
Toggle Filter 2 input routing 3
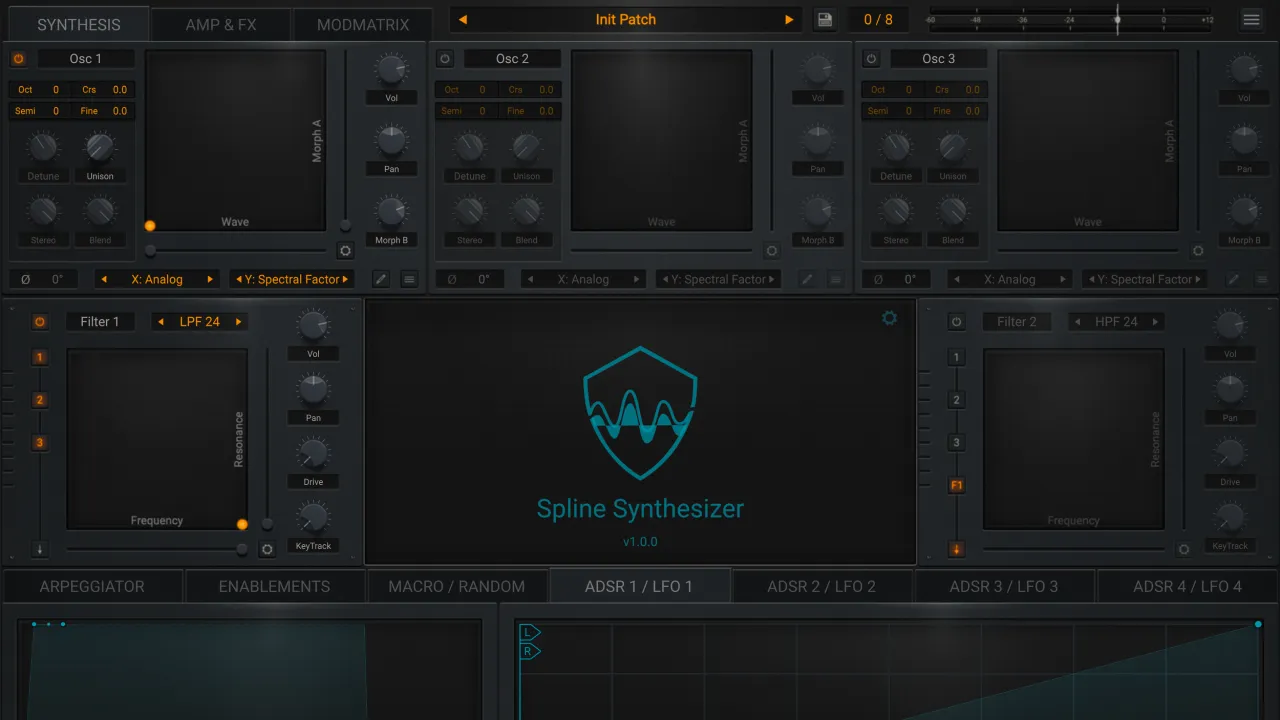(x=957, y=443)
